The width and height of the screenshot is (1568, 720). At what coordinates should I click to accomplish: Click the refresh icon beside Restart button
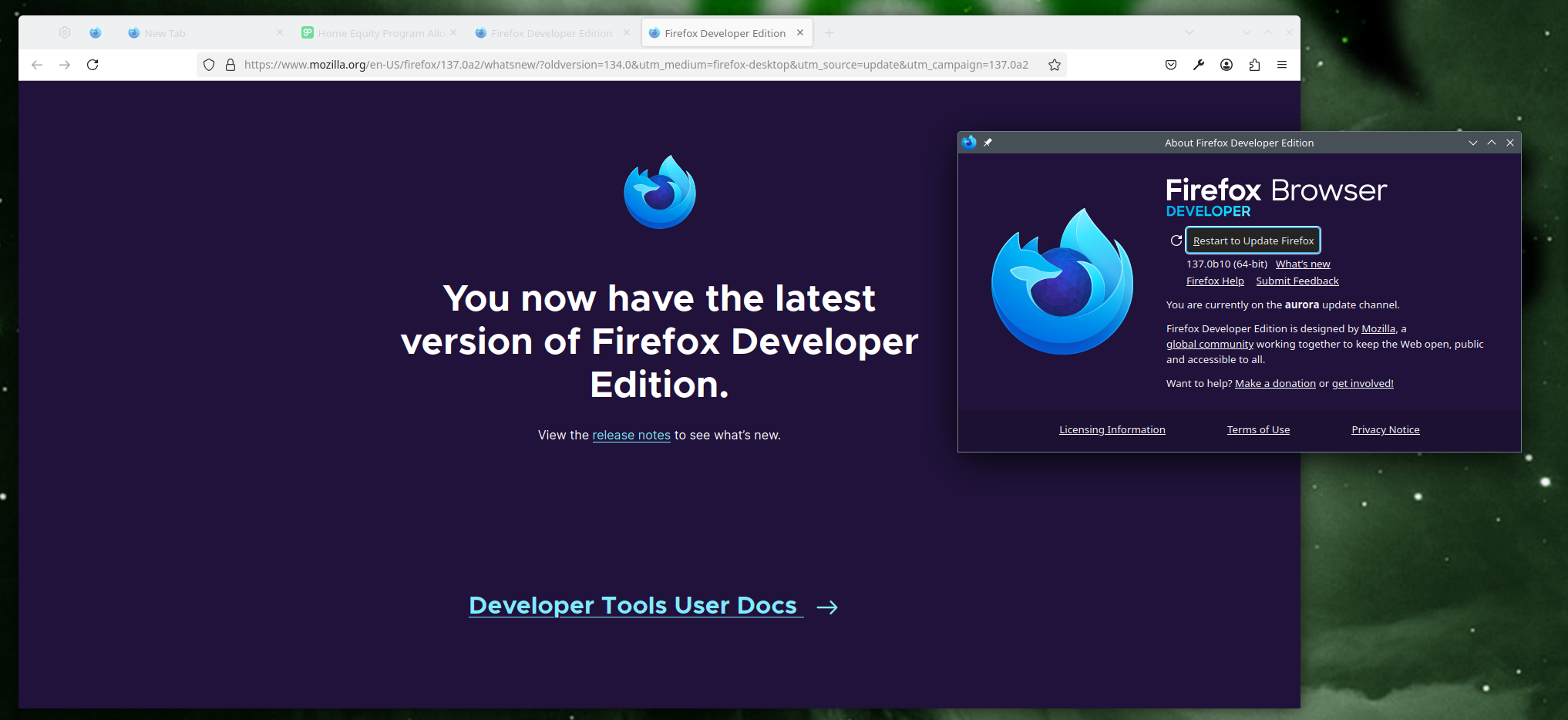pos(1176,241)
